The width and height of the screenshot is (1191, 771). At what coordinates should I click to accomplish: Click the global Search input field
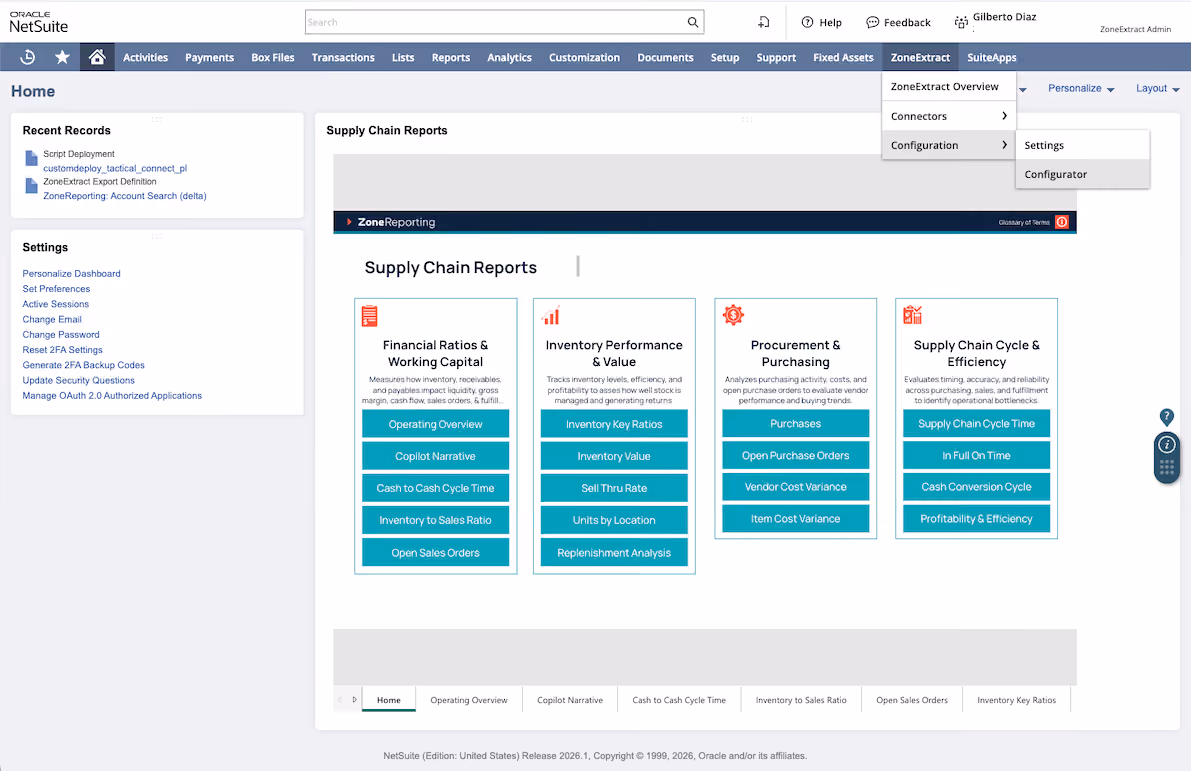(x=494, y=22)
